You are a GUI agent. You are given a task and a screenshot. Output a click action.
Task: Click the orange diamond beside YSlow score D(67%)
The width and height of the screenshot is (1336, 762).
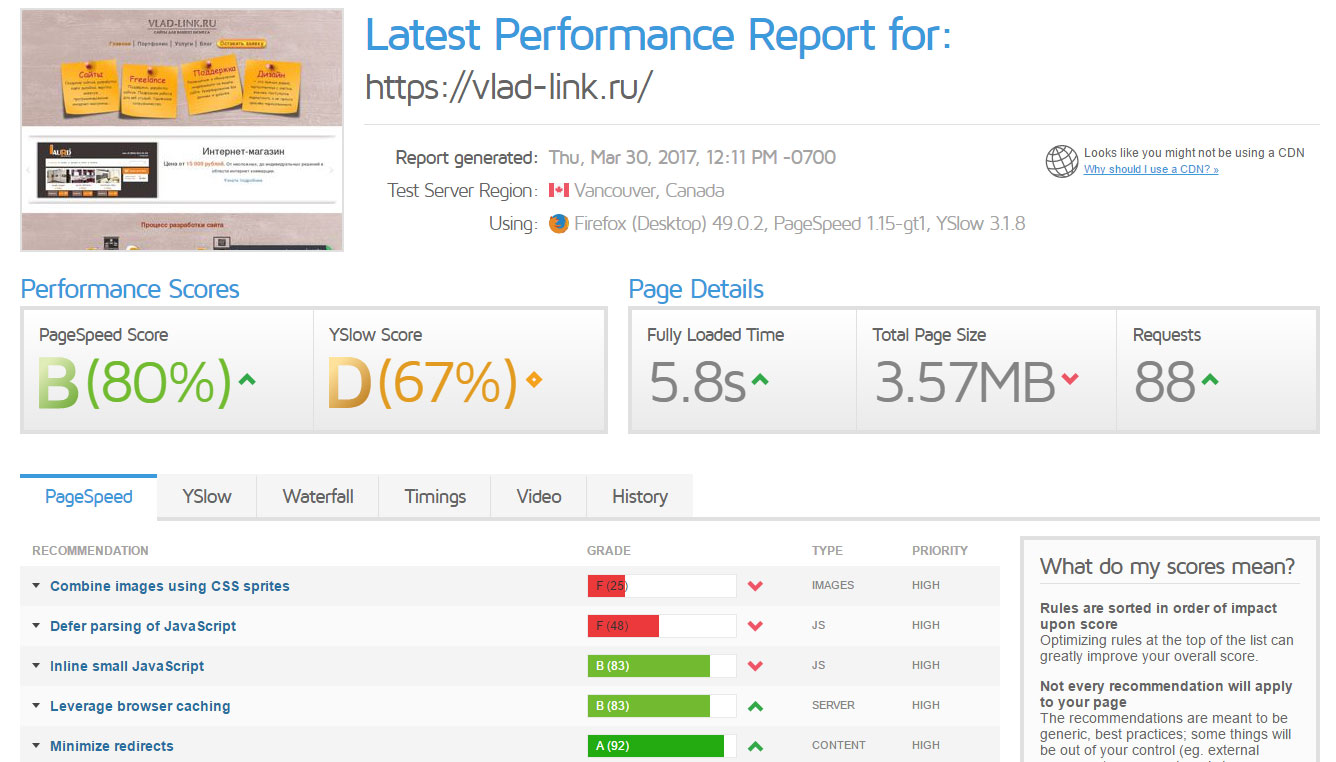pyautogui.click(x=534, y=379)
